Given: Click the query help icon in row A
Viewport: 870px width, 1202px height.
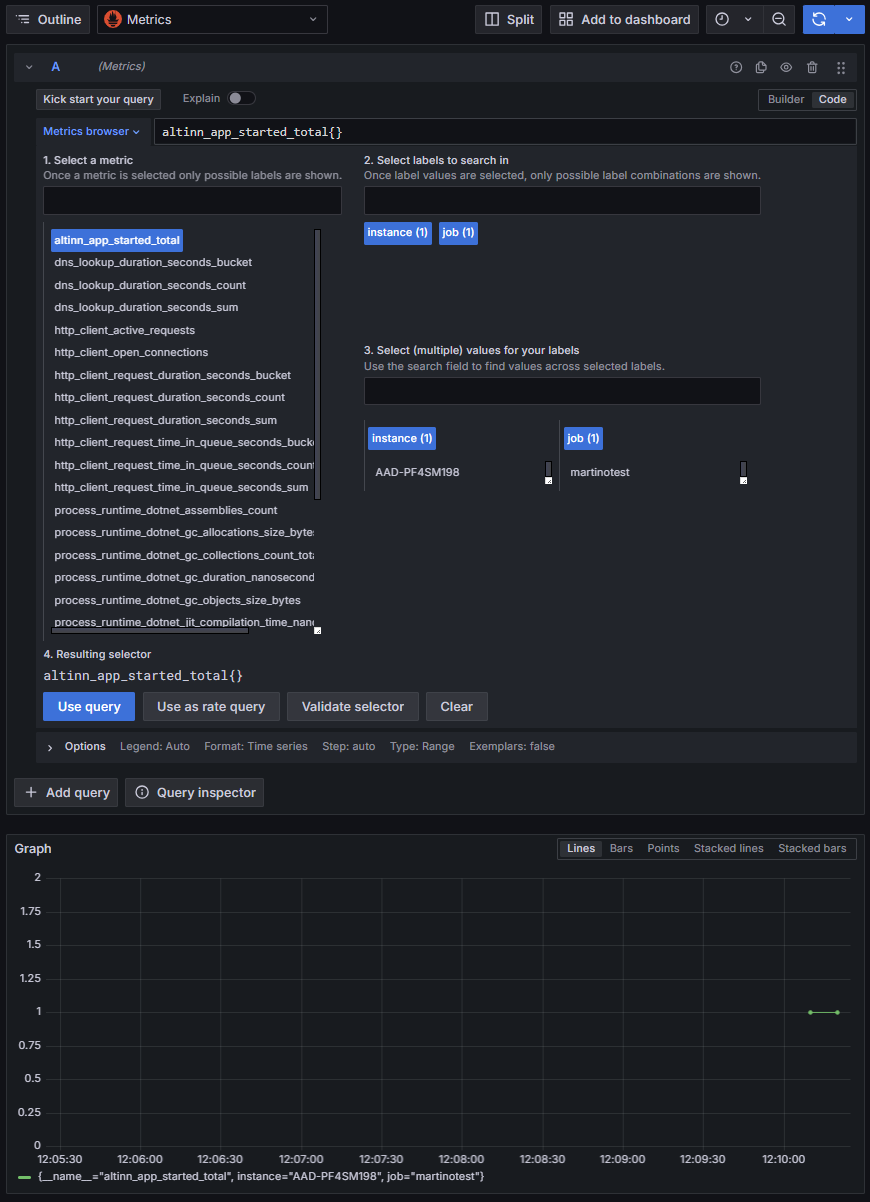Looking at the screenshot, I should [736, 67].
